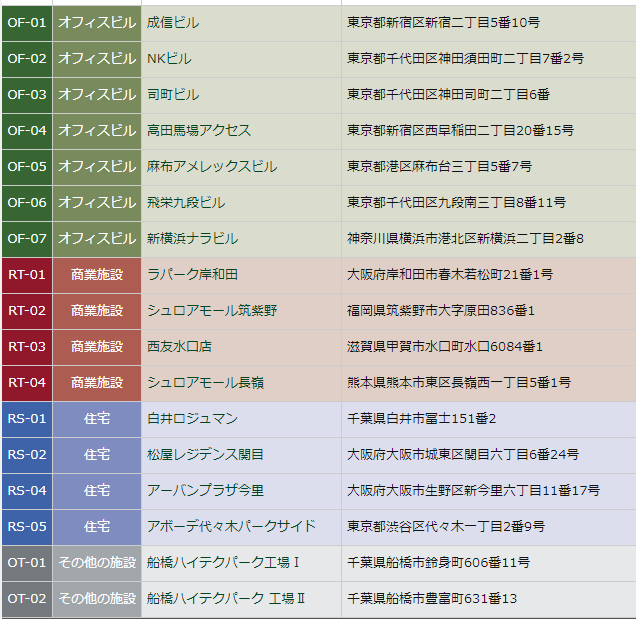
Task: Open the アボーデ代々木パークサイド property name
Action: tap(231, 527)
